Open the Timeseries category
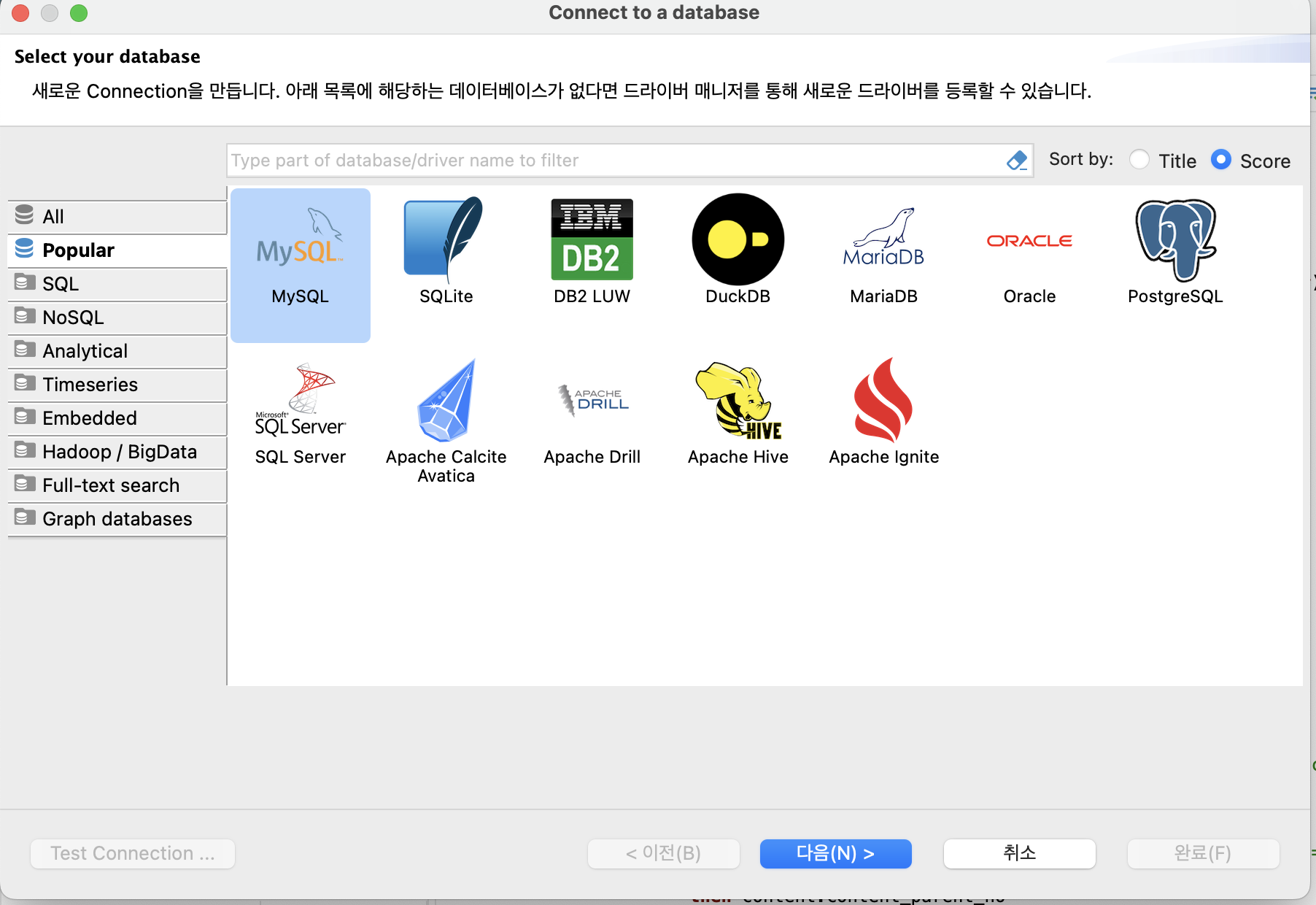 coord(117,385)
